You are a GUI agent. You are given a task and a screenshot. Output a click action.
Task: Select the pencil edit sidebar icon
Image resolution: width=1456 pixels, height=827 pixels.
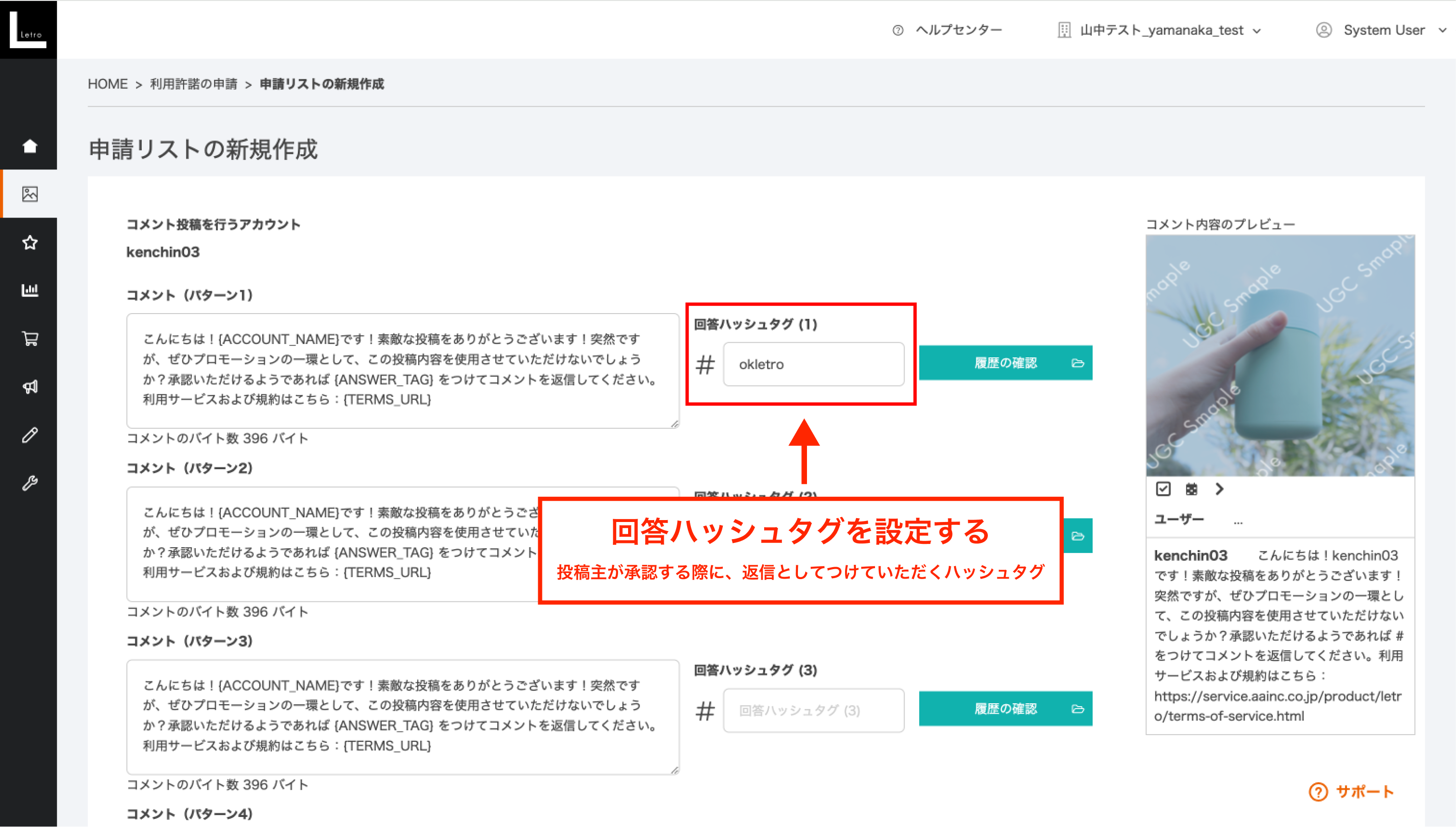30,435
